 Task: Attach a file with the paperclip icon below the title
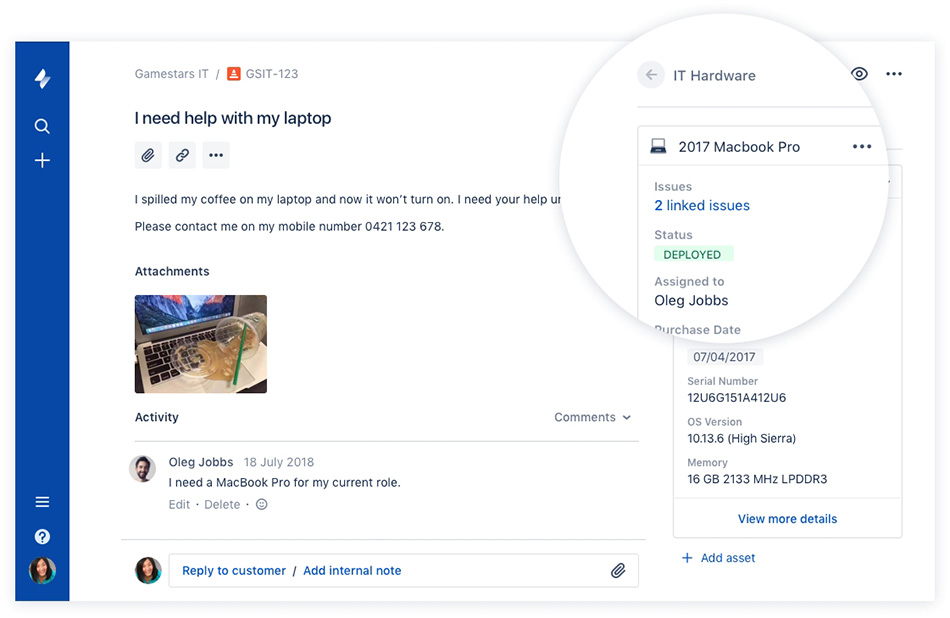[147, 155]
